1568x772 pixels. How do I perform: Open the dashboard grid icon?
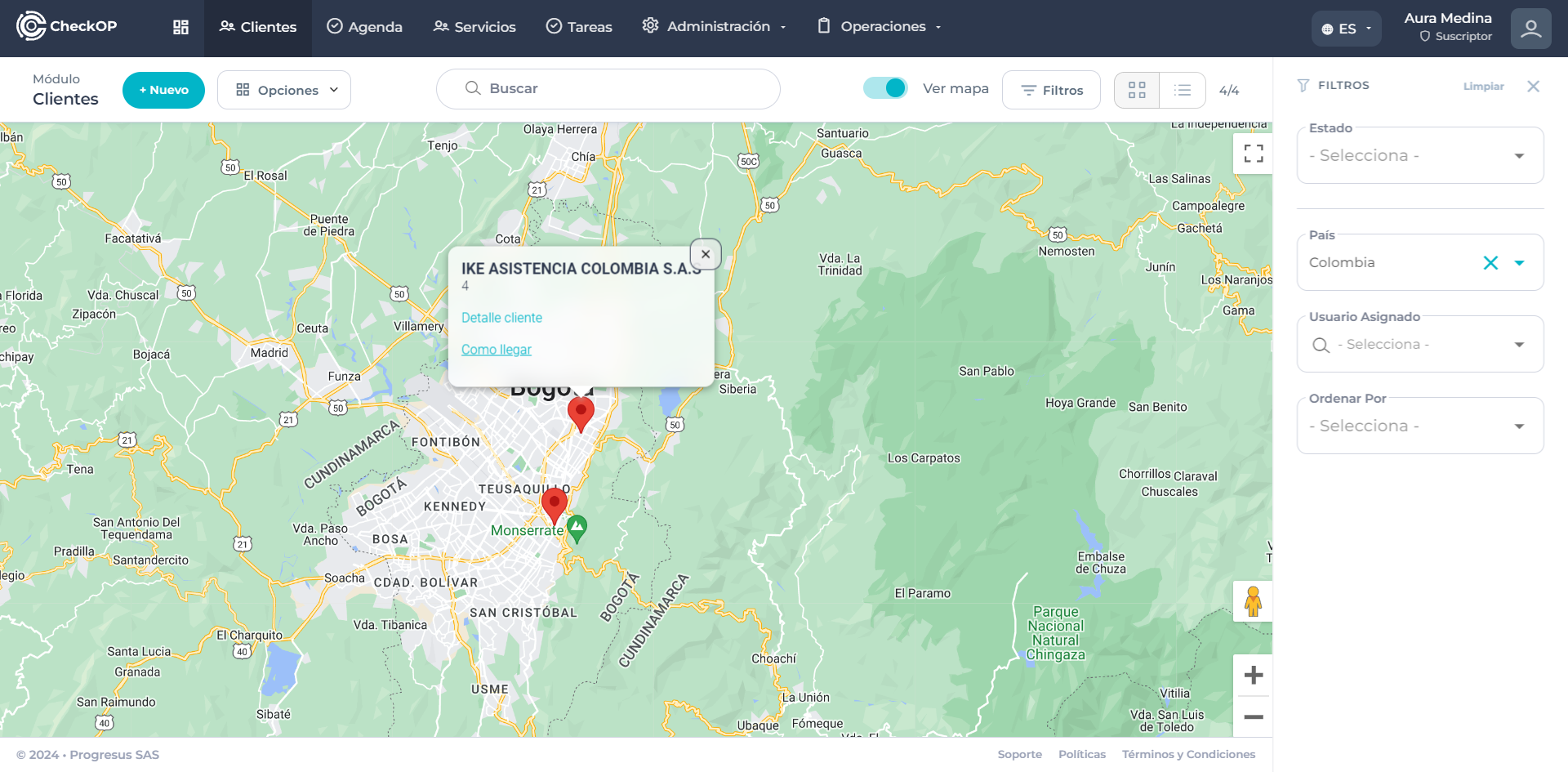click(x=180, y=27)
